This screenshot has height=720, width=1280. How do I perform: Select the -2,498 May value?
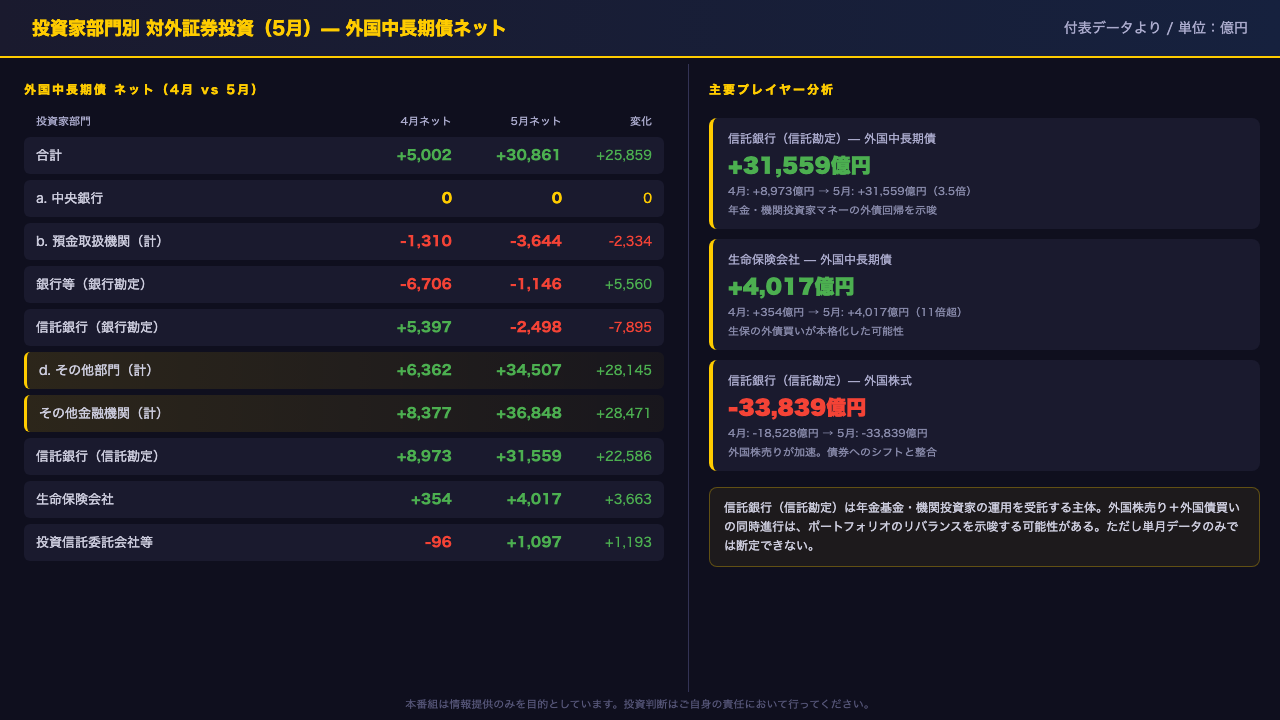[536, 328]
